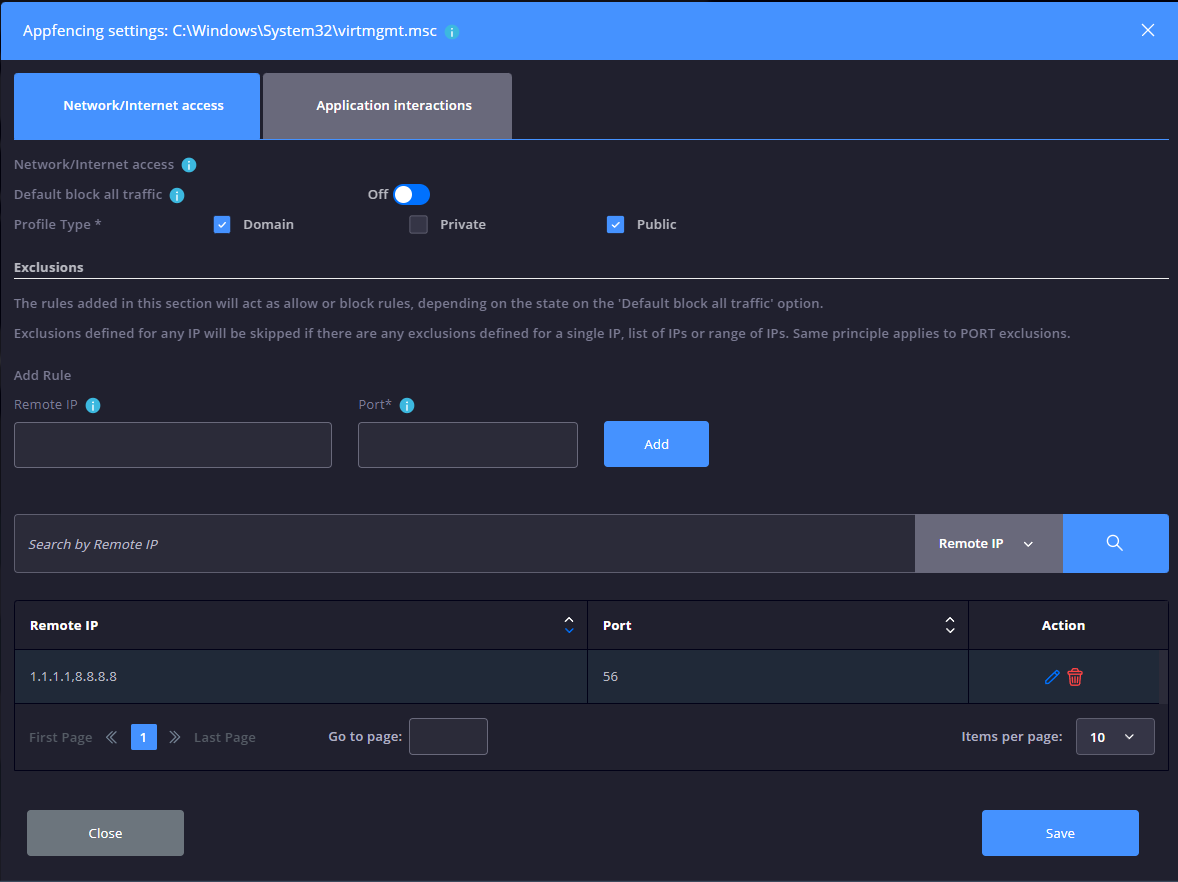Click the First Page link
The height and width of the screenshot is (882, 1178).
point(61,738)
